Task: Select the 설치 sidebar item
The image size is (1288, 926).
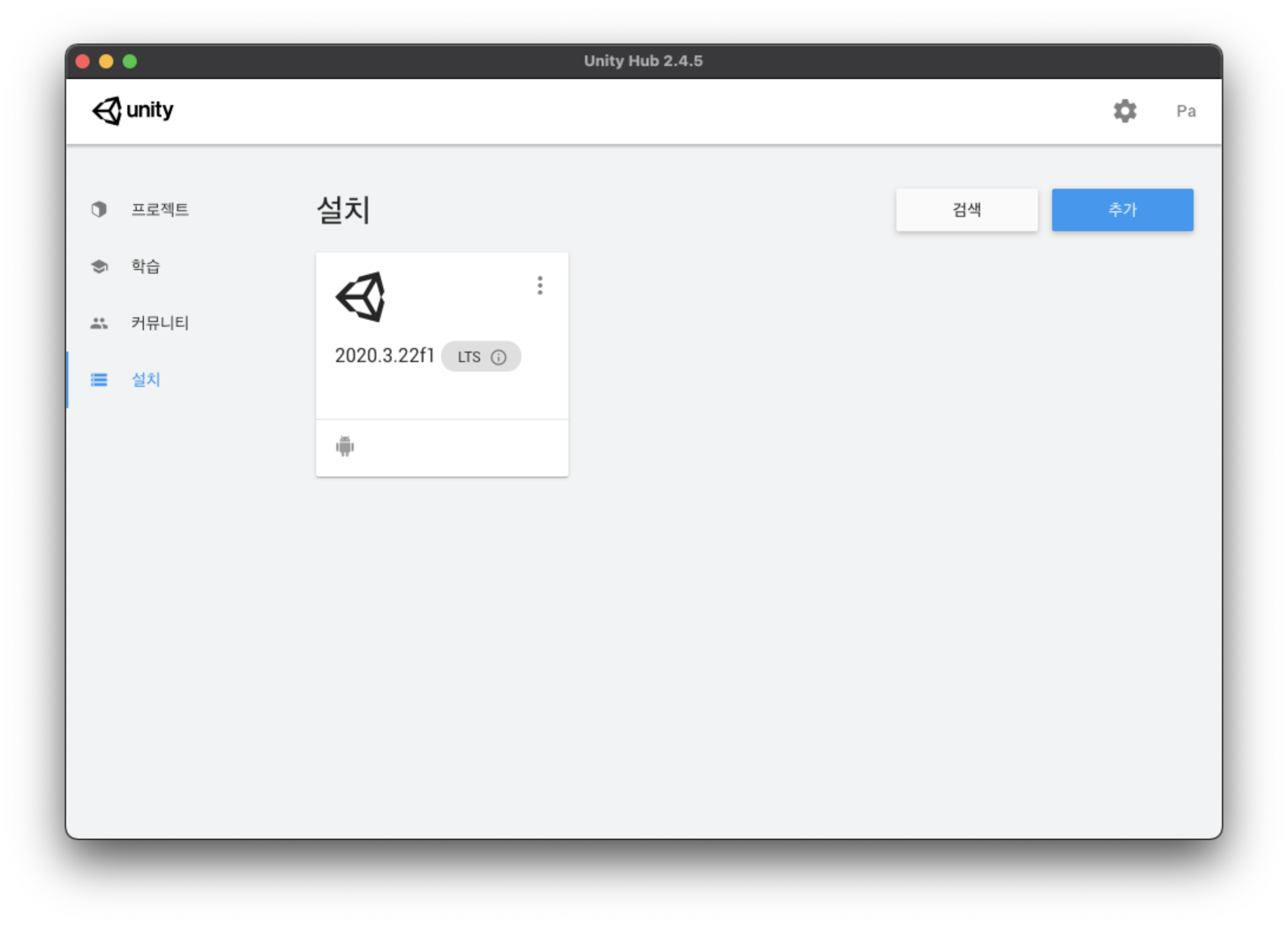Action: [x=146, y=380]
